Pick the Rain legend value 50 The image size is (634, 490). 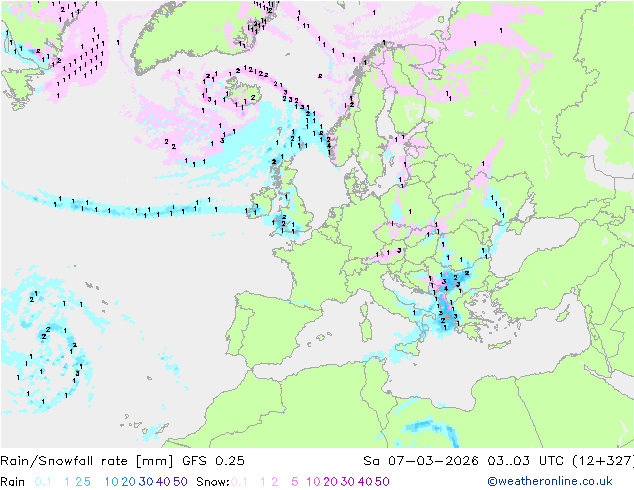[x=180, y=482]
